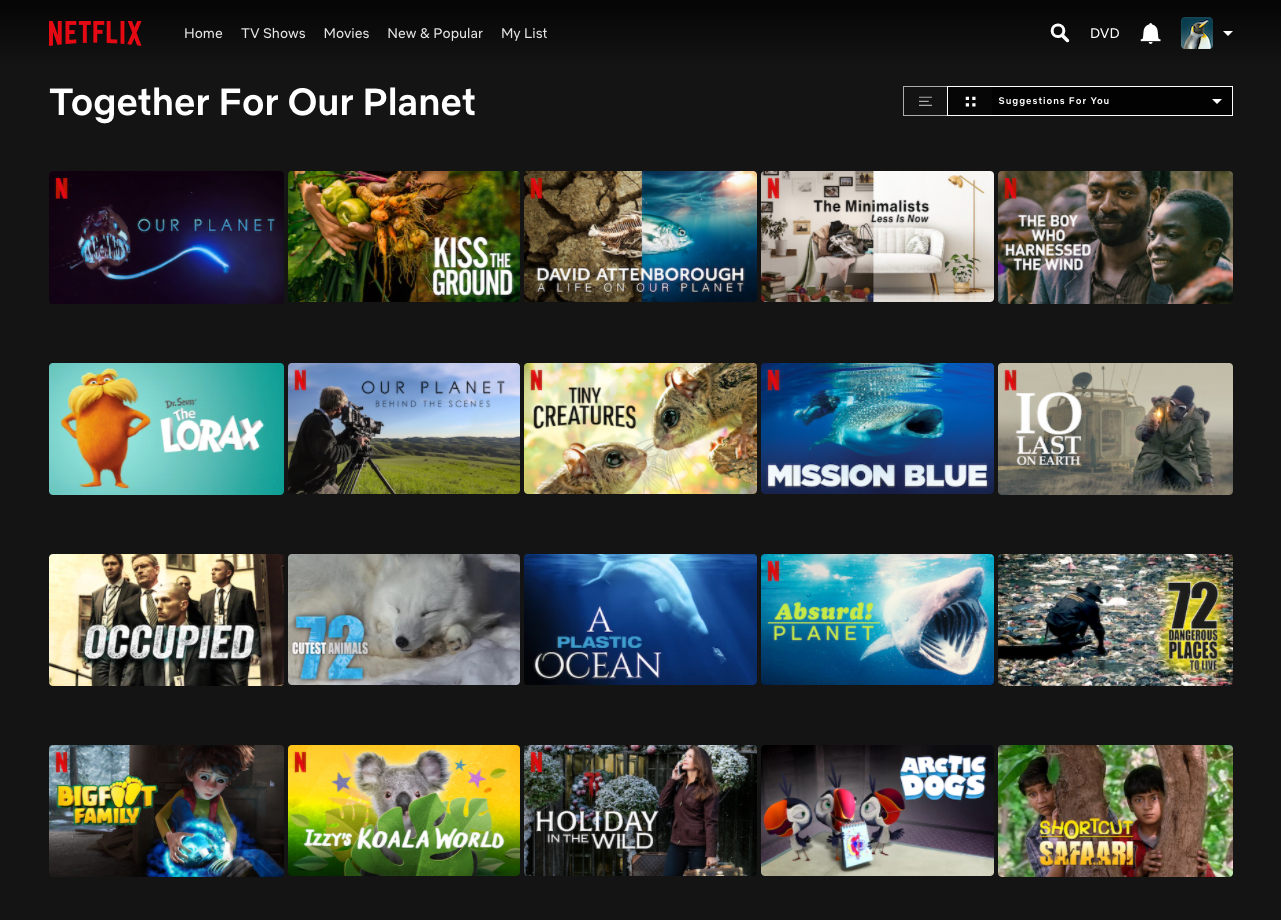Viewport: 1281px width, 920px height.
Task: Switch to list view icon
Action: point(925,101)
